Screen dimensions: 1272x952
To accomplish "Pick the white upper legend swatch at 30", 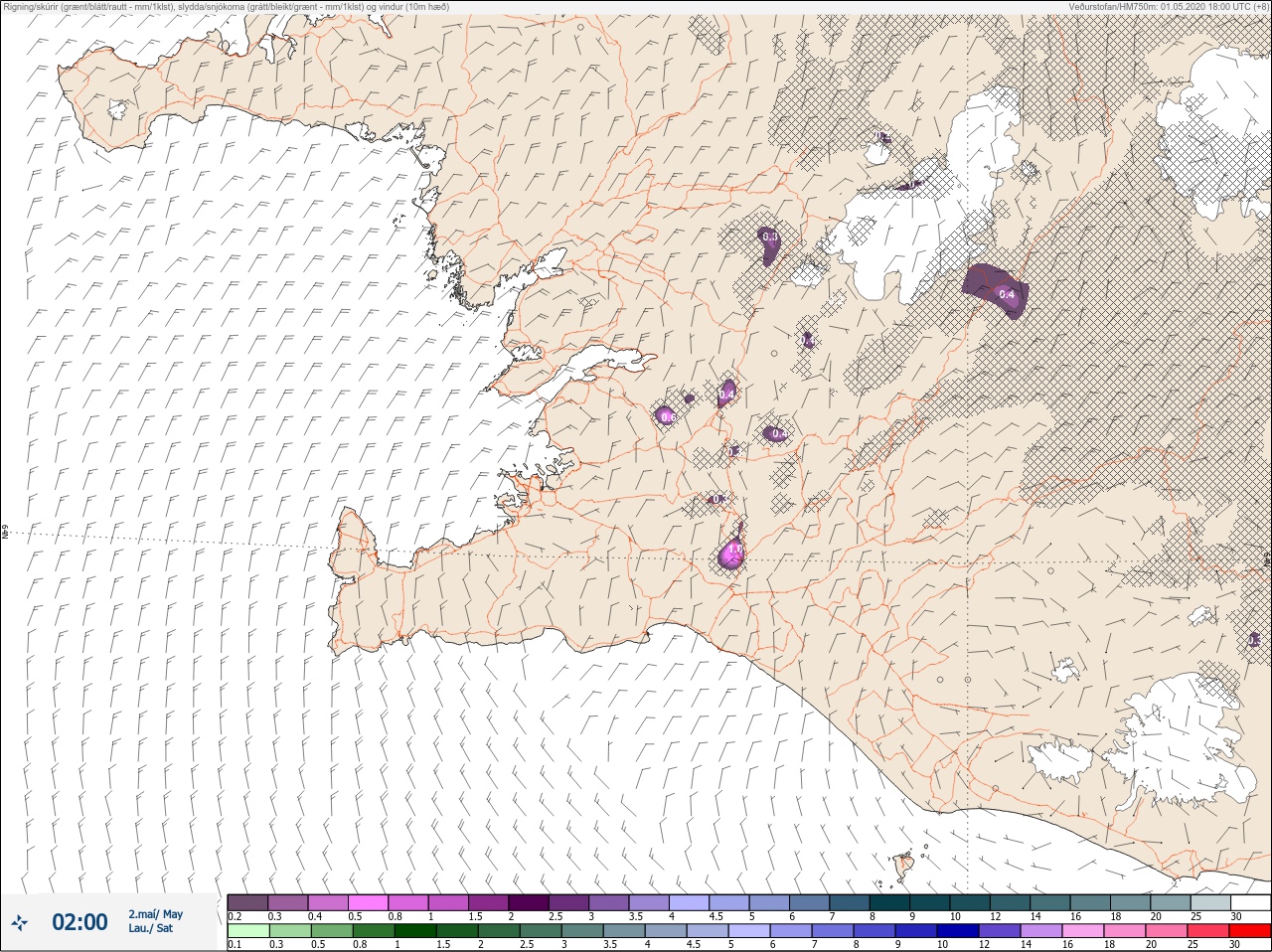I will coord(1250,902).
